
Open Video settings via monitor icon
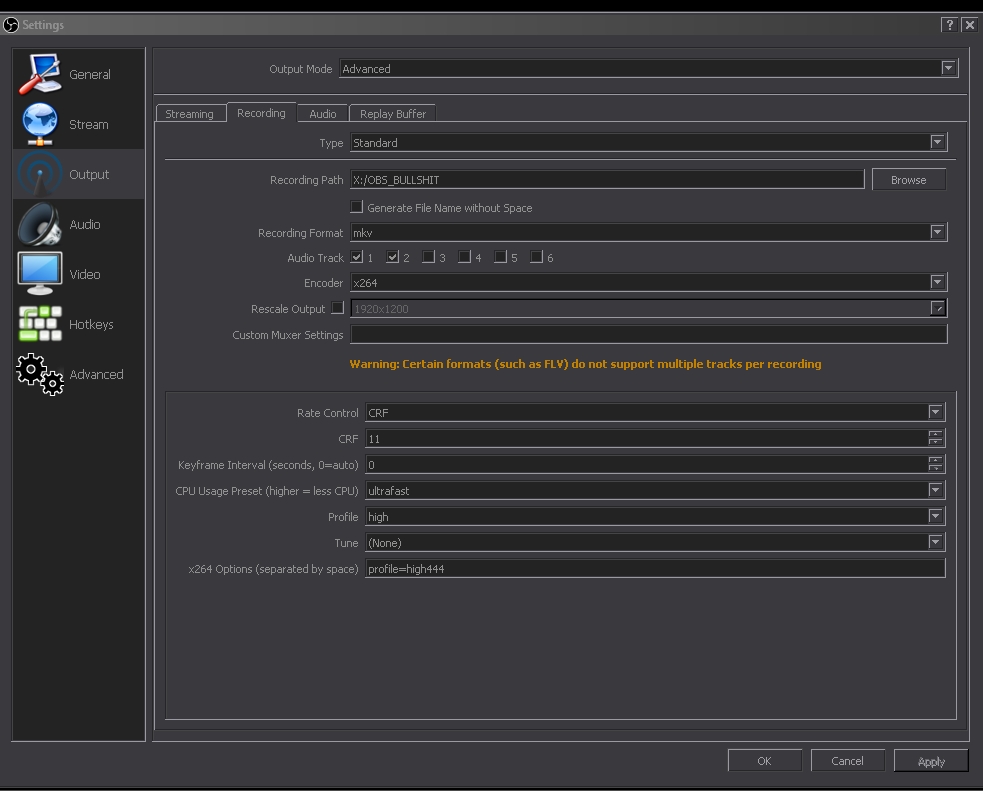[x=39, y=274]
